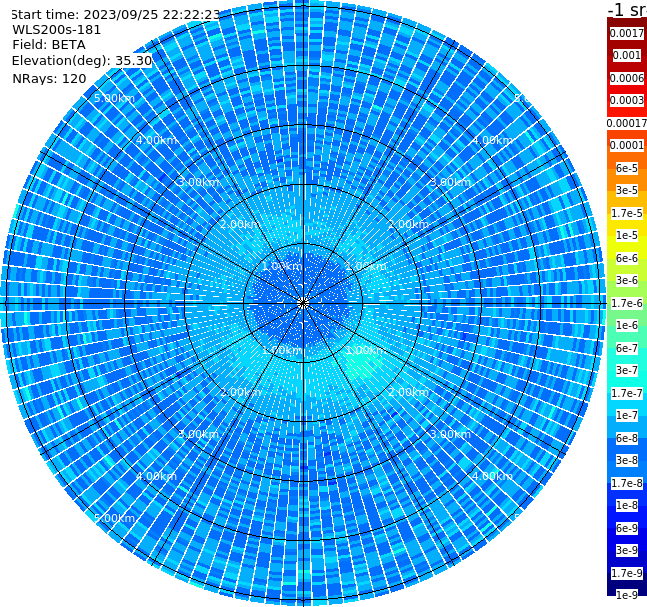Click the '0.0006' colorbar label
Image resolution: width=647 pixels, height=607 pixels.
(627, 78)
